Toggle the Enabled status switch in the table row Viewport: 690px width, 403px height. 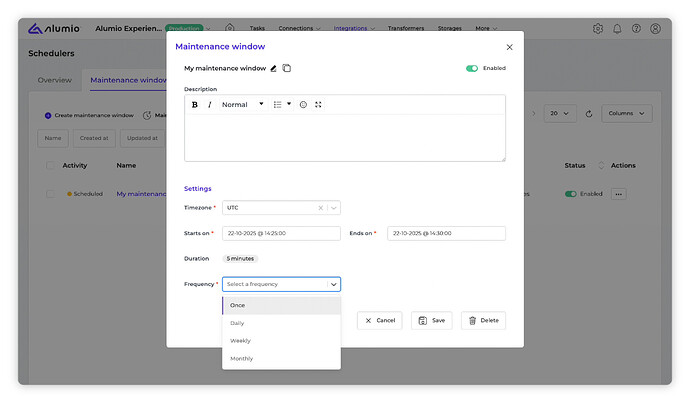pyautogui.click(x=571, y=194)
